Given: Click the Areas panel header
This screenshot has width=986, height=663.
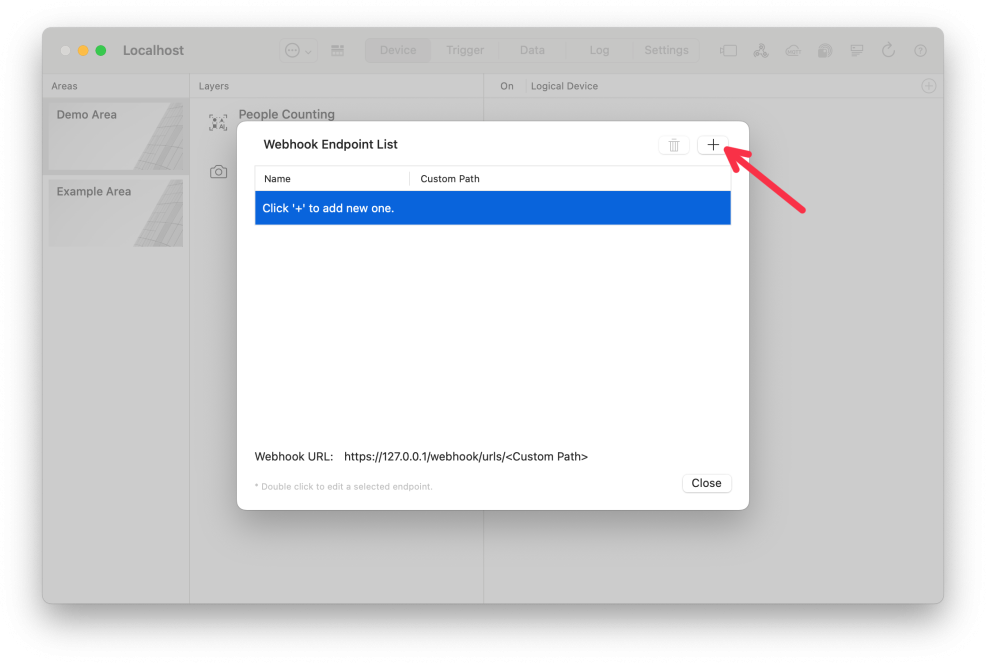Looking at the screenshot, I should [64, 86].
